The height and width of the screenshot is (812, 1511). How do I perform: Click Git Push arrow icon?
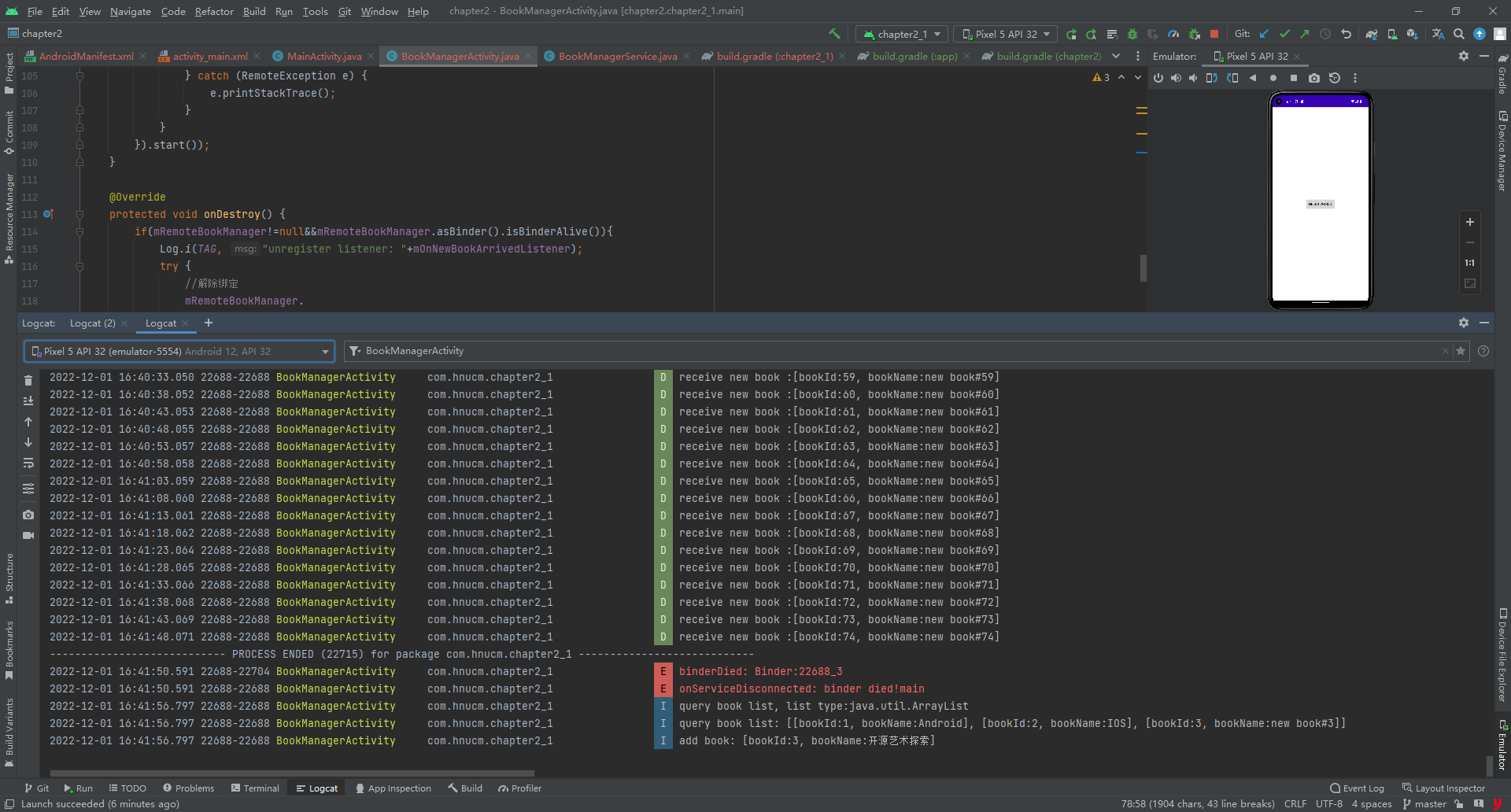(1305, 34)
